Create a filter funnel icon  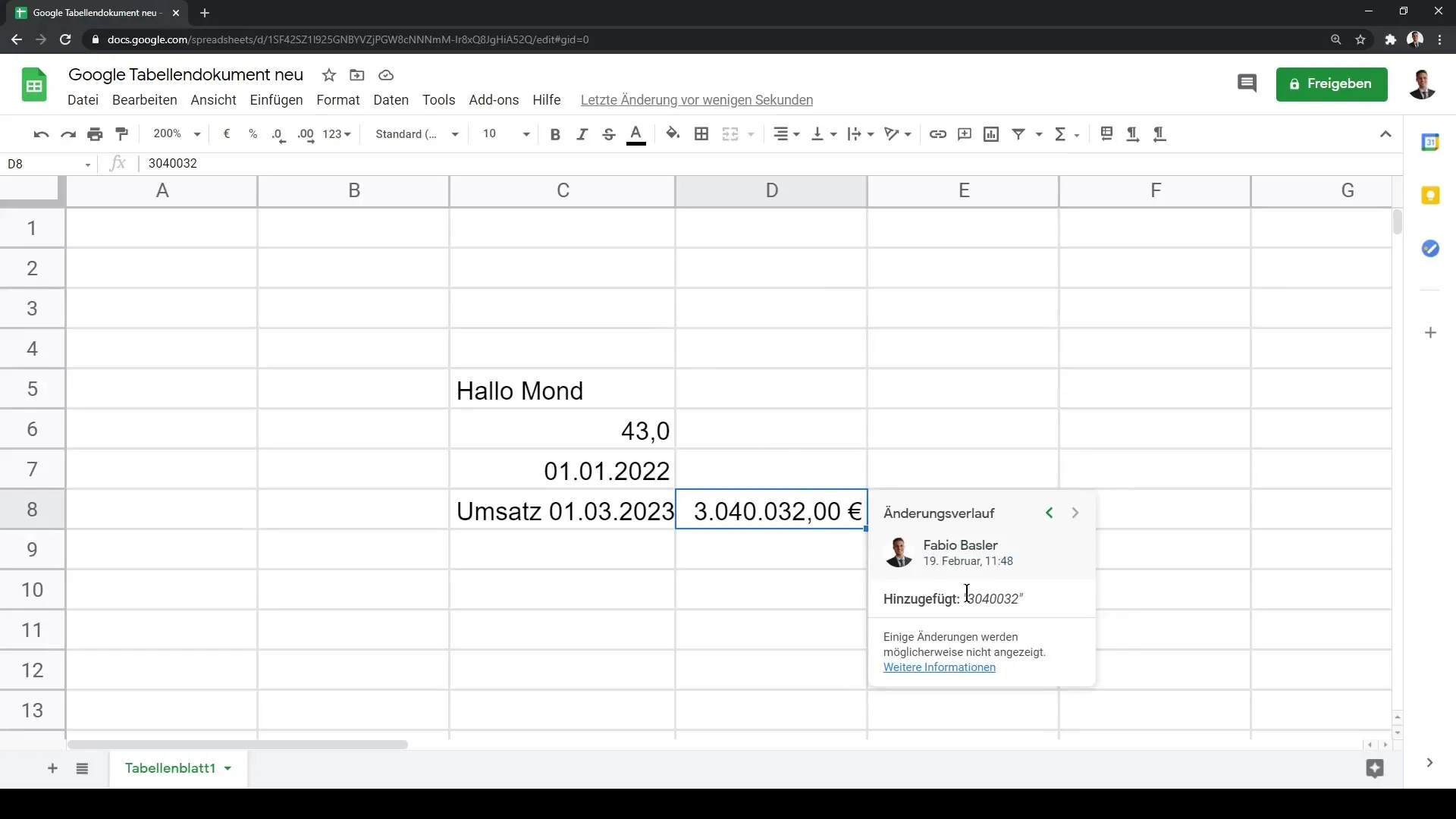1018,134
